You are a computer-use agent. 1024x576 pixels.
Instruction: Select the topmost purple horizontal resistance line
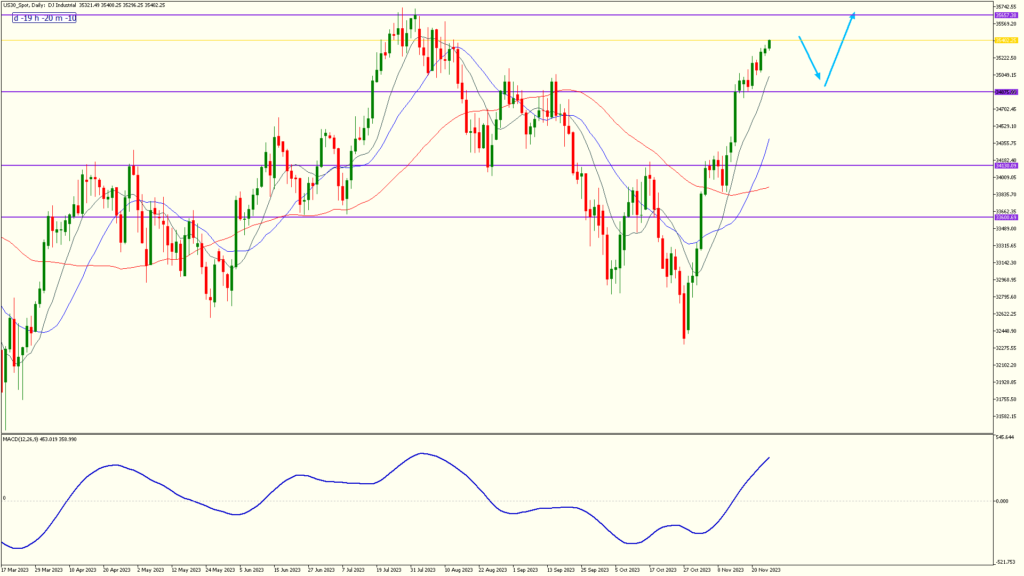tap(500, 15)
